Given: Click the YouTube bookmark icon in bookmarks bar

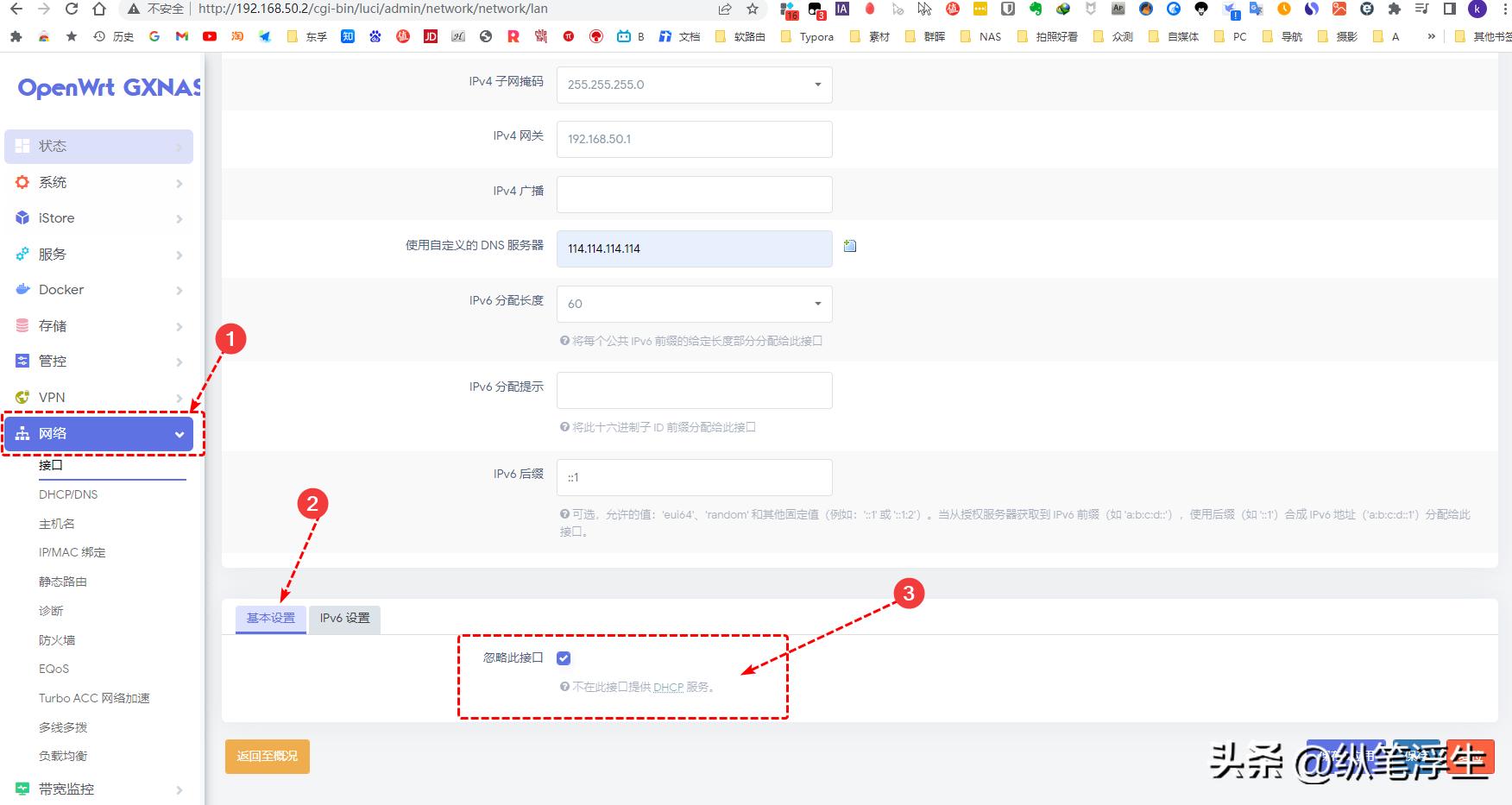Looking at the screenshot, I should [210, 36].
